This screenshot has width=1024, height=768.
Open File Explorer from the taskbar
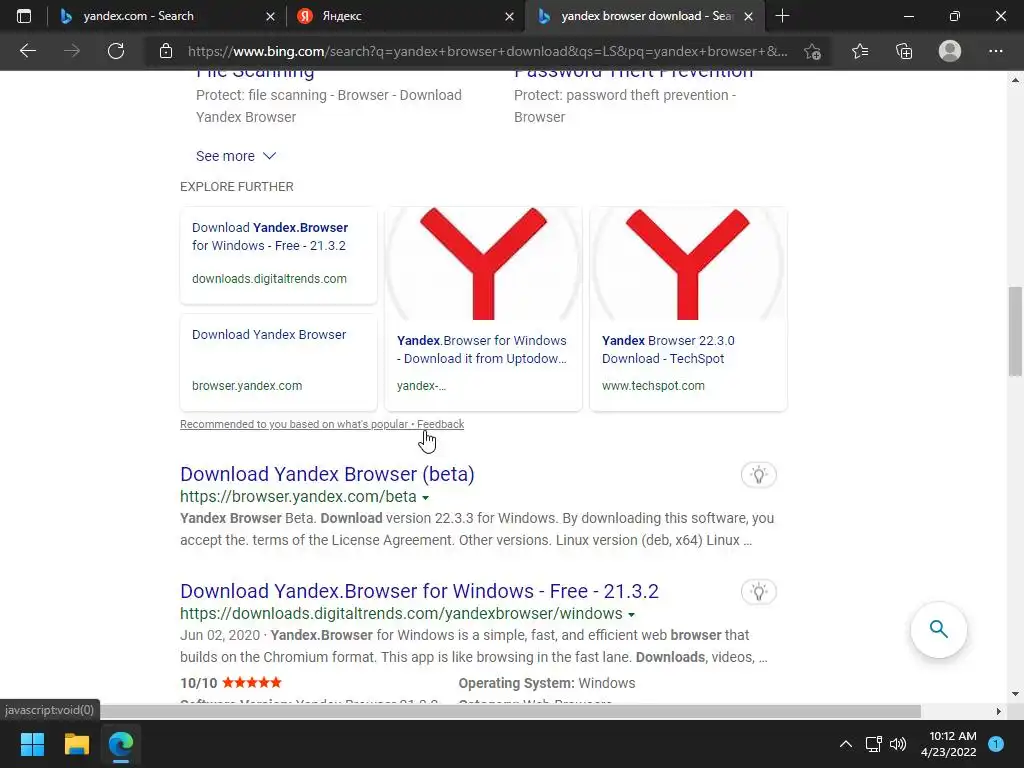point(76,744)
